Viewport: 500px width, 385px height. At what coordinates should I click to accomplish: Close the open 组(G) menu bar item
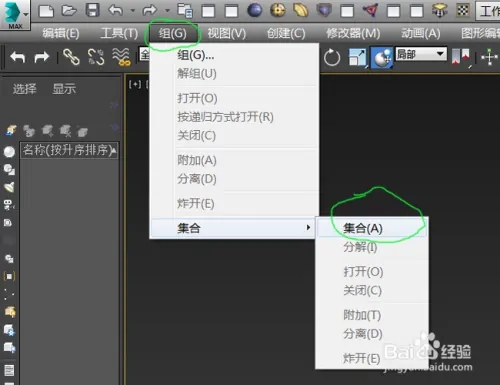point(173,33)
